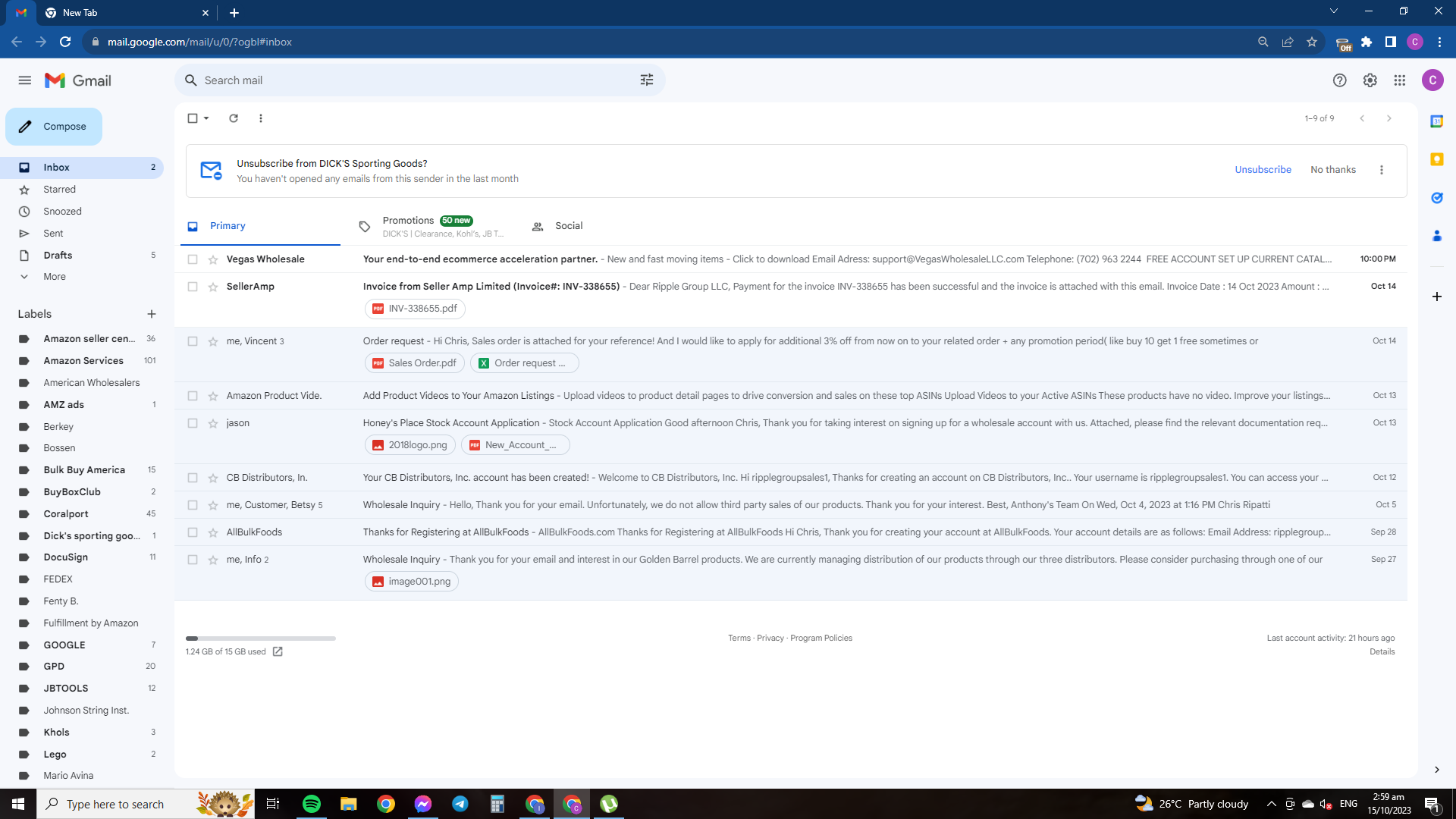Open the Amazon Services label
Screen dimensions: 1456x819
point(82,361)
